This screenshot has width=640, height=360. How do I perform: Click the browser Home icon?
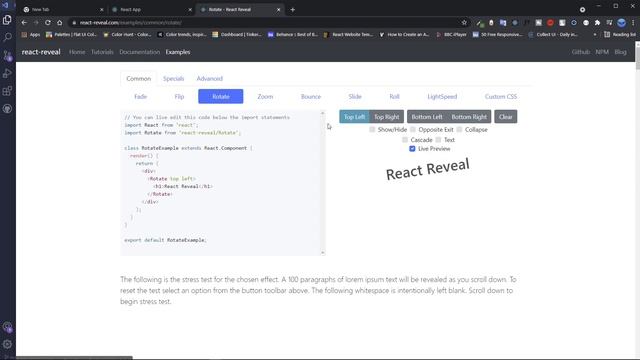[x=60, y=22]
